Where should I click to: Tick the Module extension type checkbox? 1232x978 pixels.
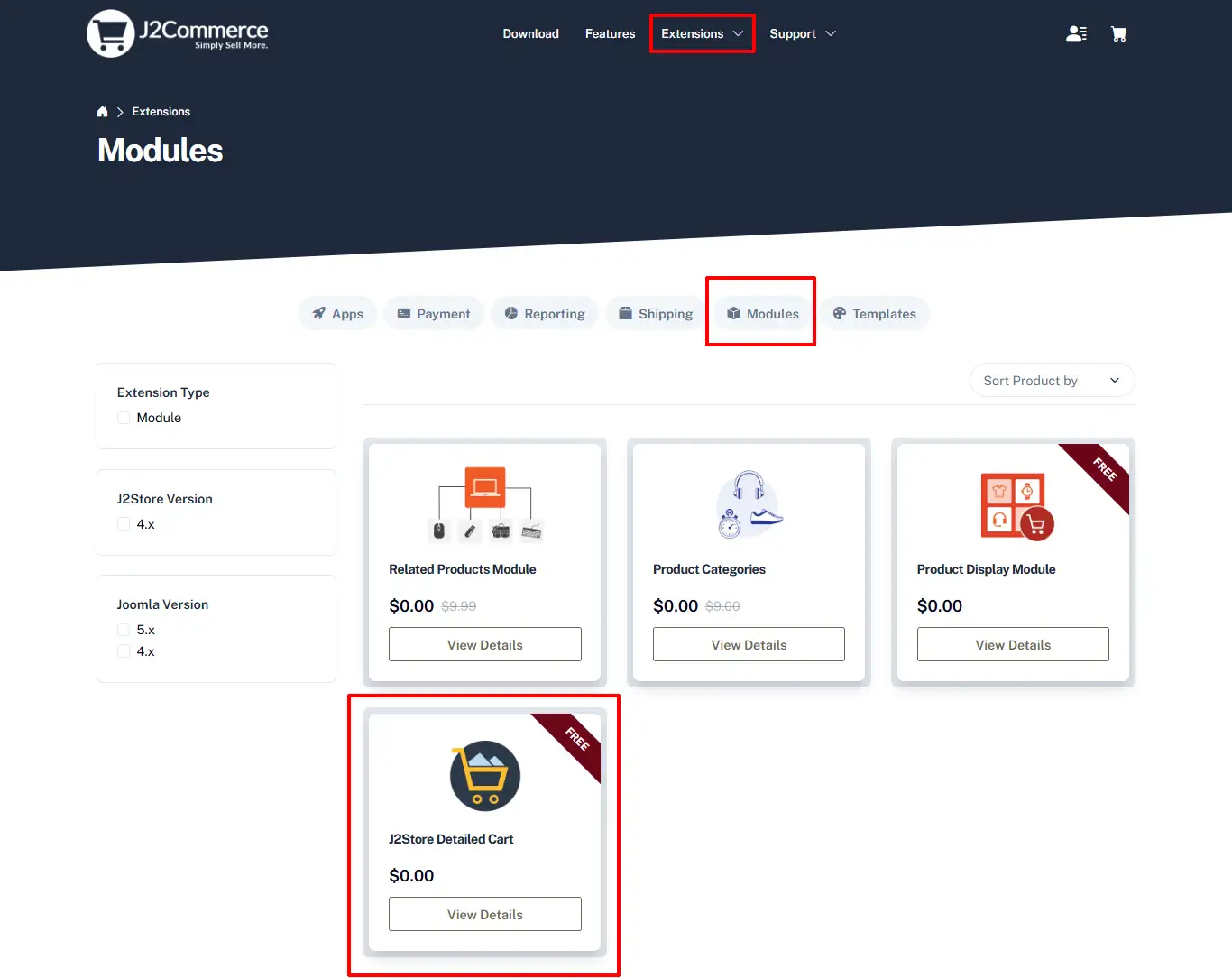tap(124, 418)
